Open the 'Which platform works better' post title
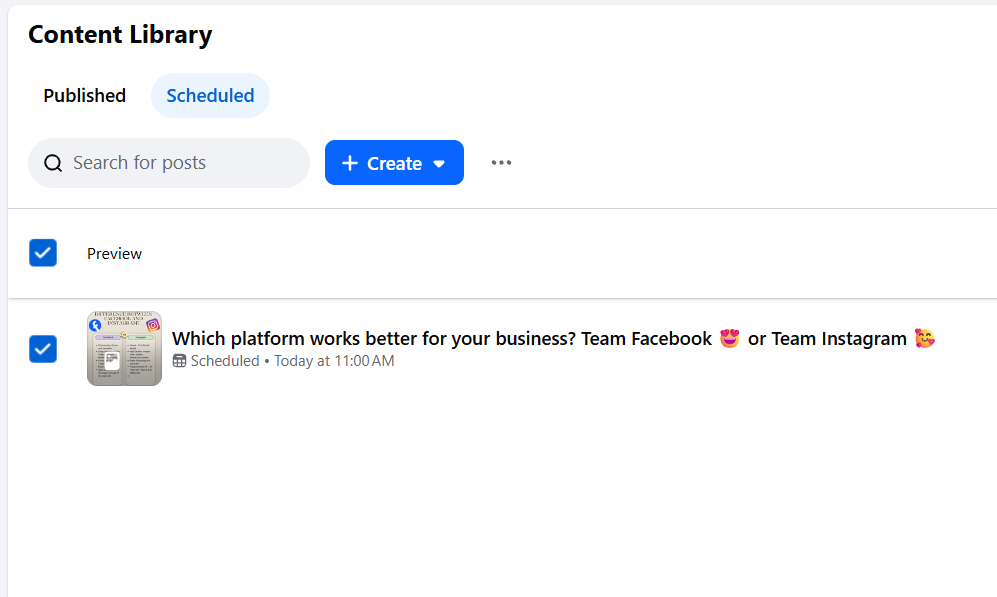The width and height of the screenshot is (997, 597). click(553, 339)
